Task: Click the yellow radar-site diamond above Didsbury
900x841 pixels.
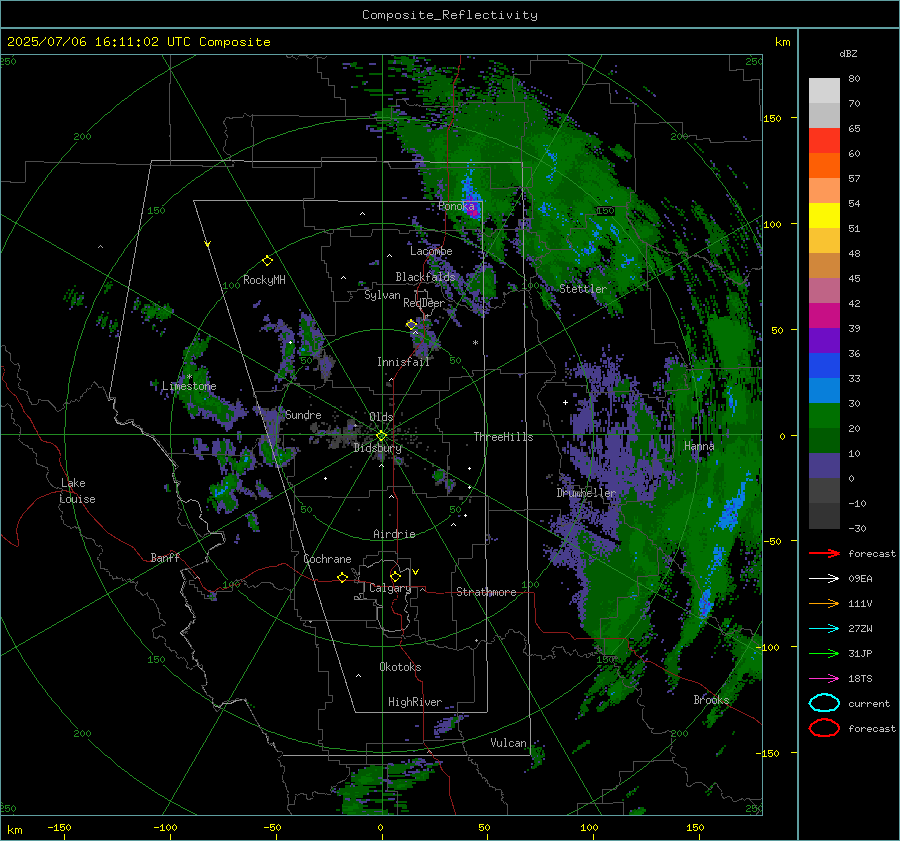Action: point(382,435)
